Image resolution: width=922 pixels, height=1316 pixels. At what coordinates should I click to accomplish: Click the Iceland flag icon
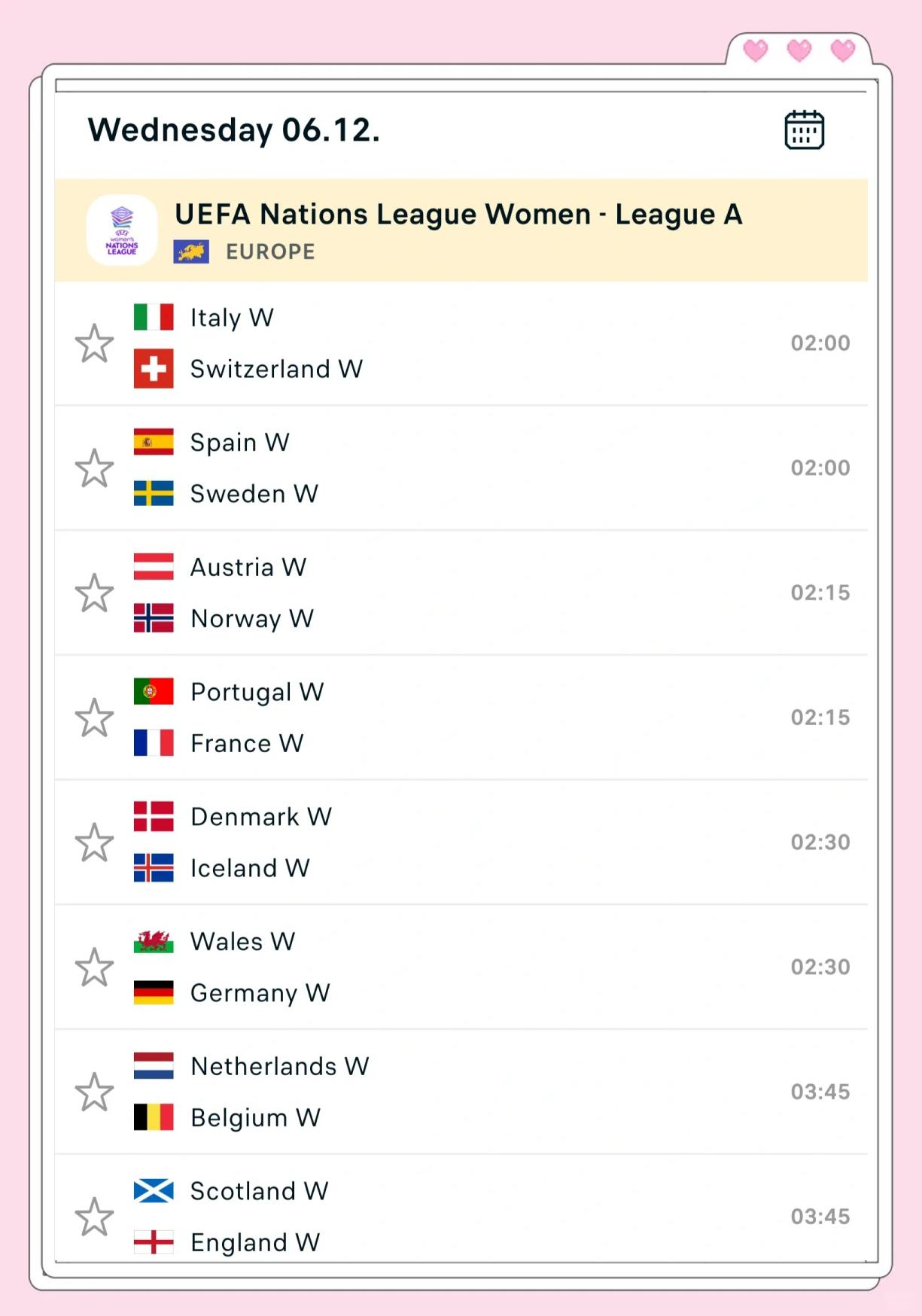tap(154, 868)
